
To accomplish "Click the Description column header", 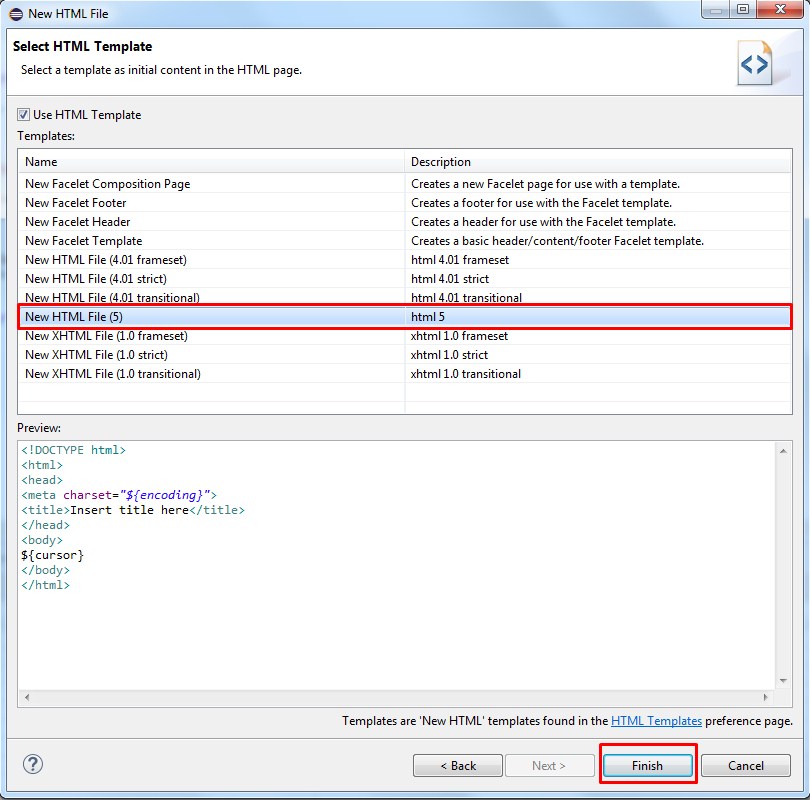I will tap(598, 162).
